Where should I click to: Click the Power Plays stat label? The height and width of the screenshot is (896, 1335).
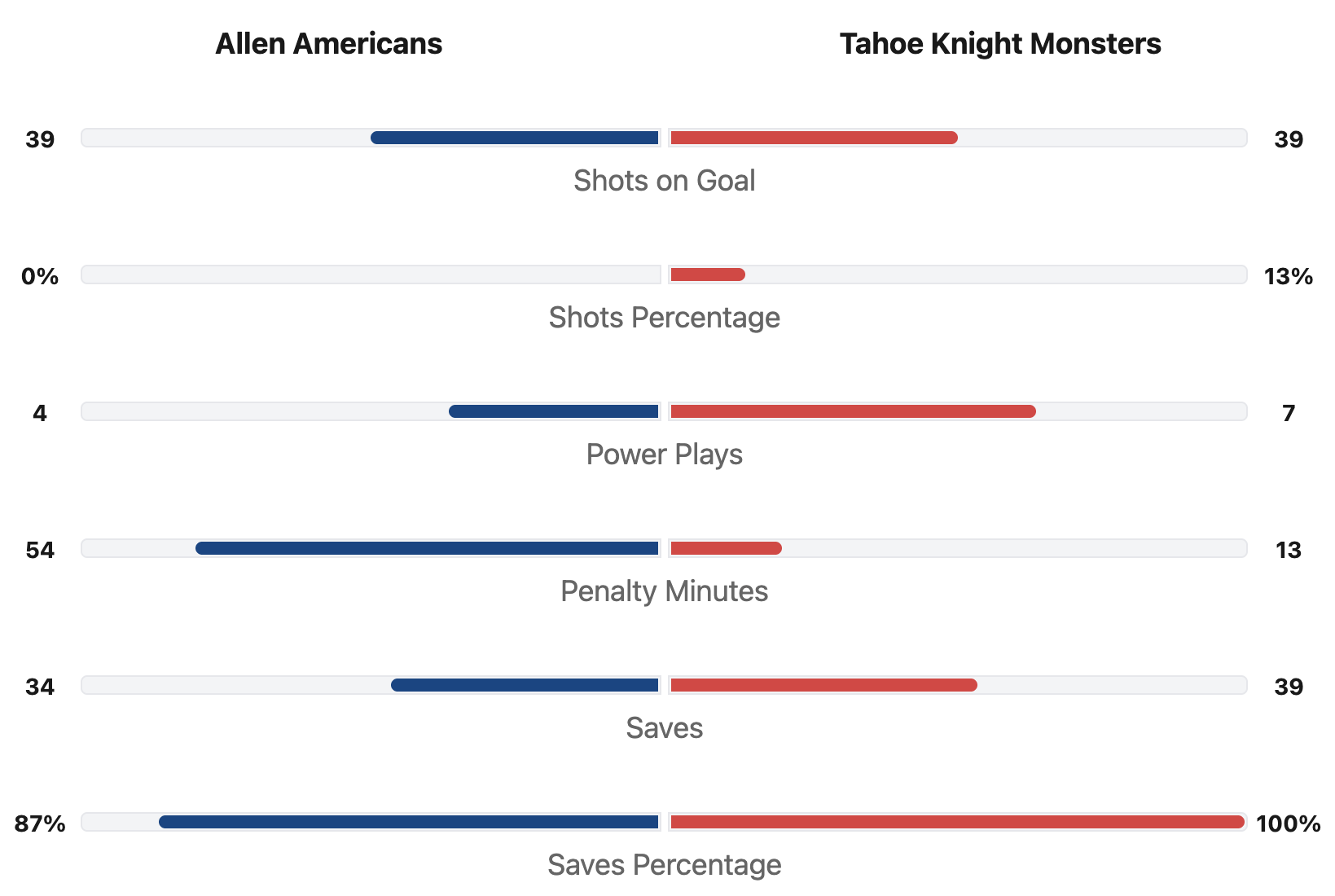pos(664,455)
